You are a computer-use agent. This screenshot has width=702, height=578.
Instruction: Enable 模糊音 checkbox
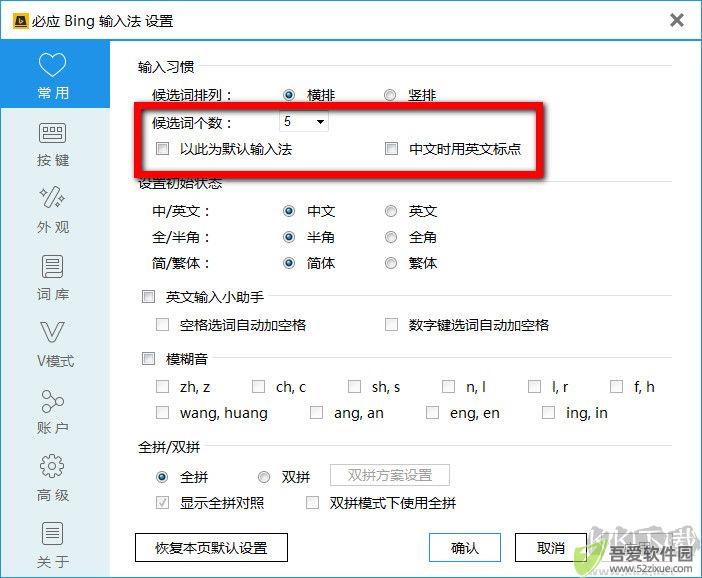pos(148,358)
